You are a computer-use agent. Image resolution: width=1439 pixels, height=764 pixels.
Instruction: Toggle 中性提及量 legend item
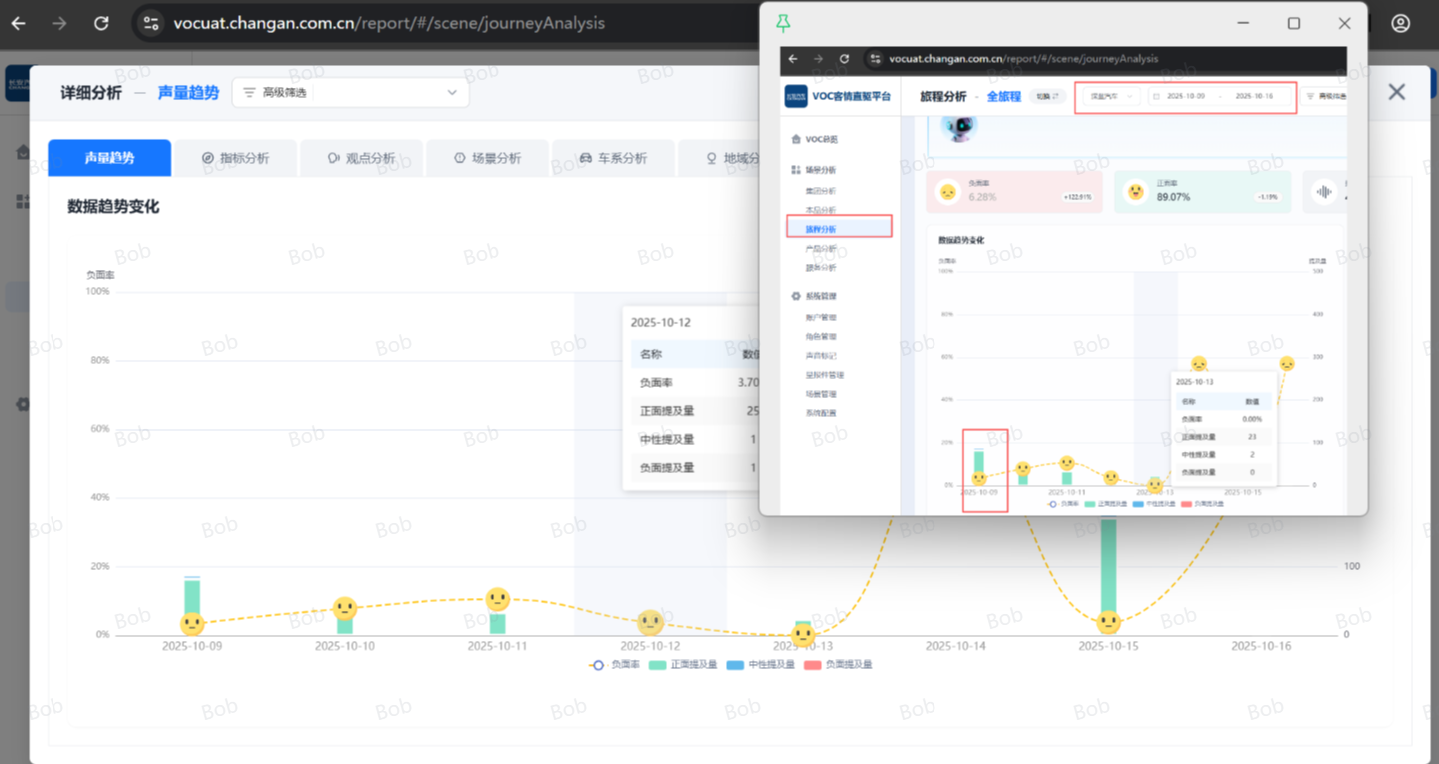click(760, 665)
